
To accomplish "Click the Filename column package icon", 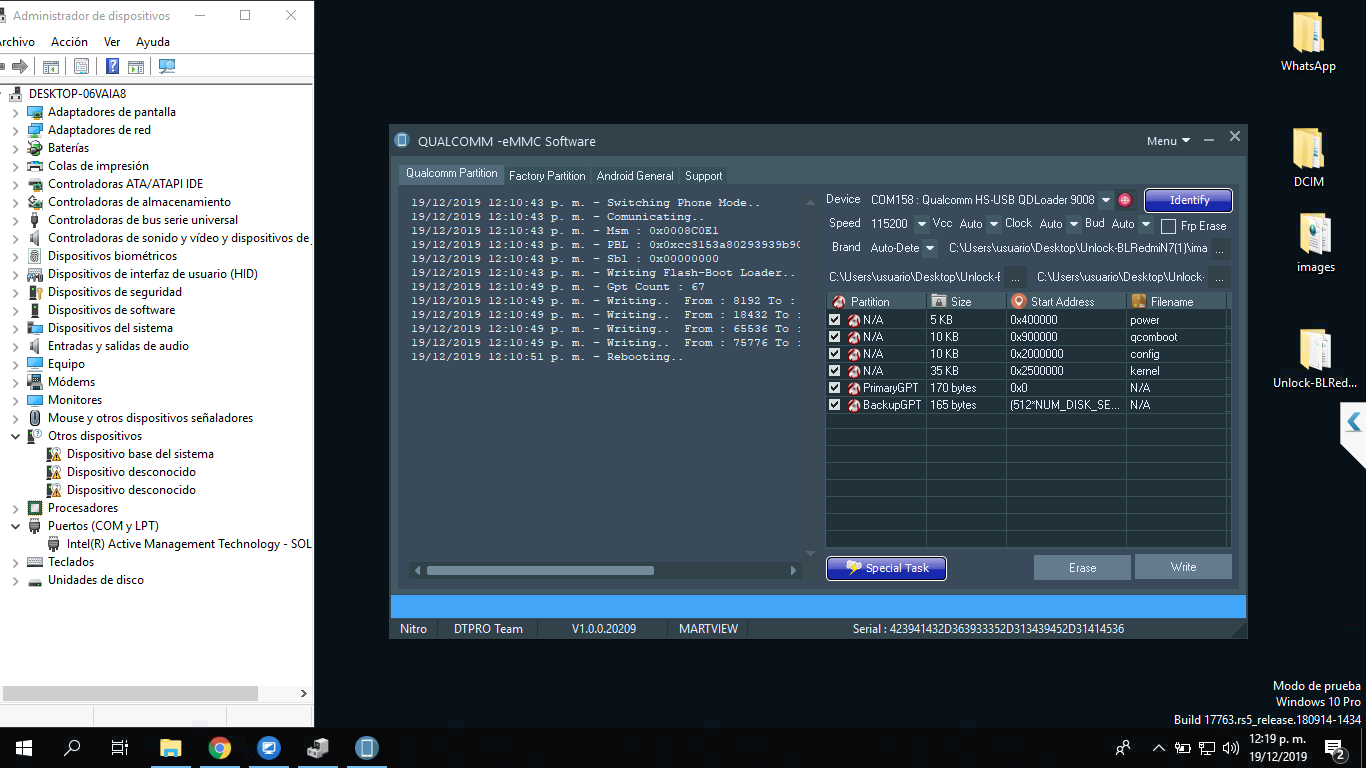I will click(x=1138, y=301).
